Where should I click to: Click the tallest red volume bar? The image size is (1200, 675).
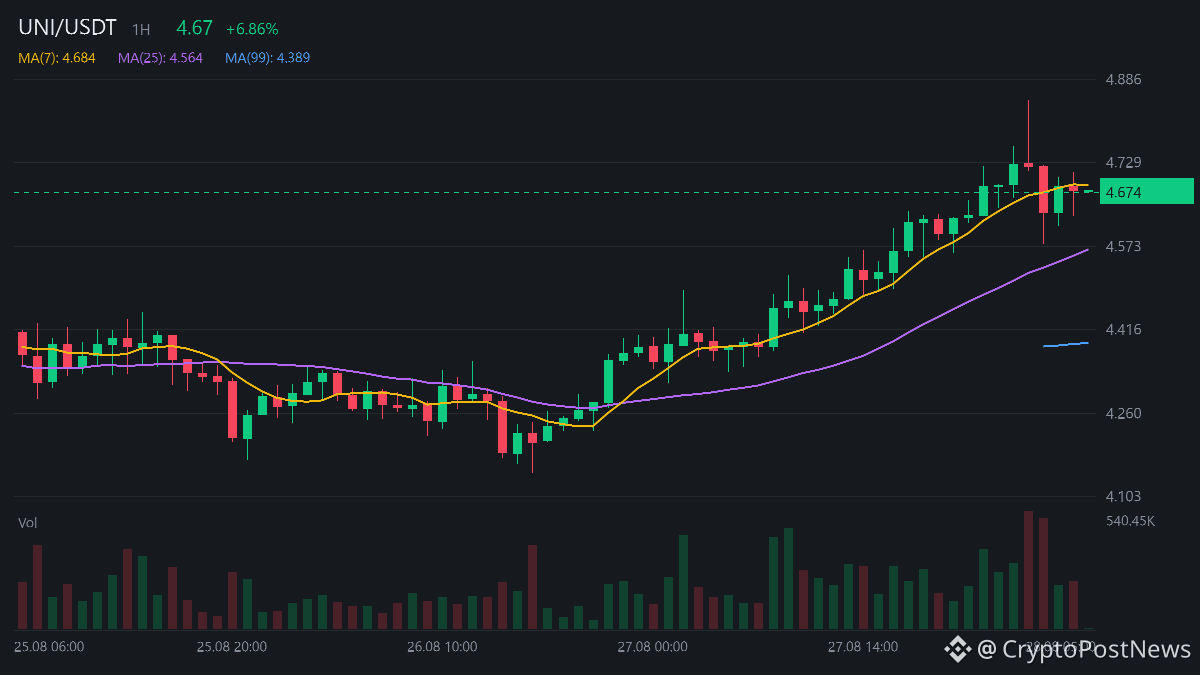pyautogui.click(x=1028, y=570)
